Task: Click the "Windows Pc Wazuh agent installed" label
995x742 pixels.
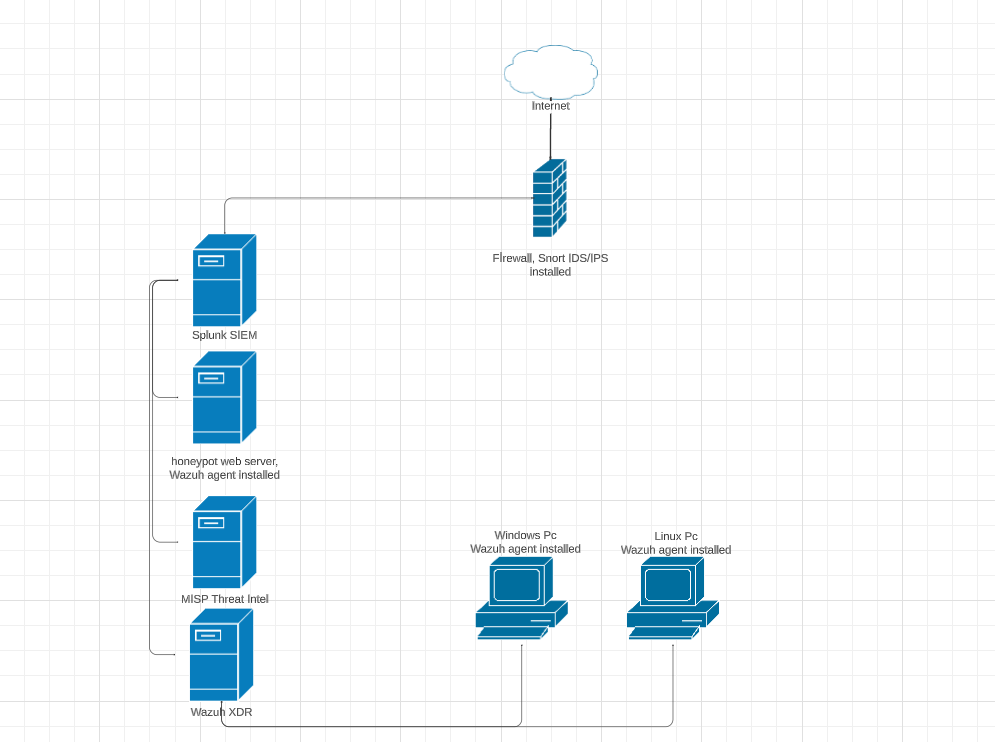Action: pyautogui.click(x=525, y=542)
